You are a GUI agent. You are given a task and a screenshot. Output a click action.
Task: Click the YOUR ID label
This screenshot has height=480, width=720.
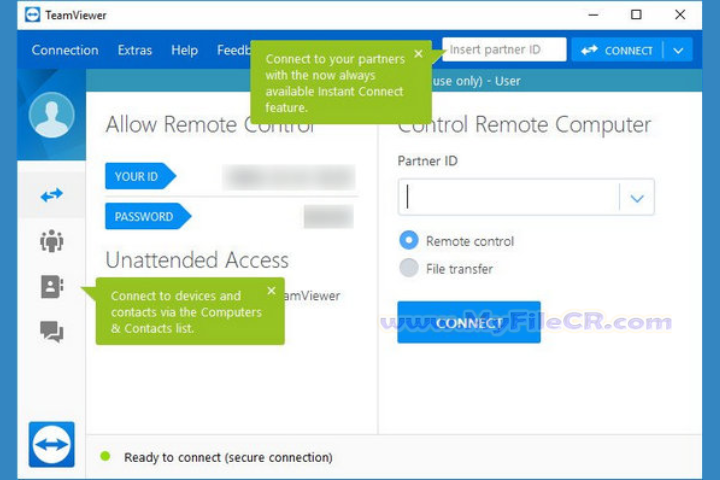click(140, 176)
